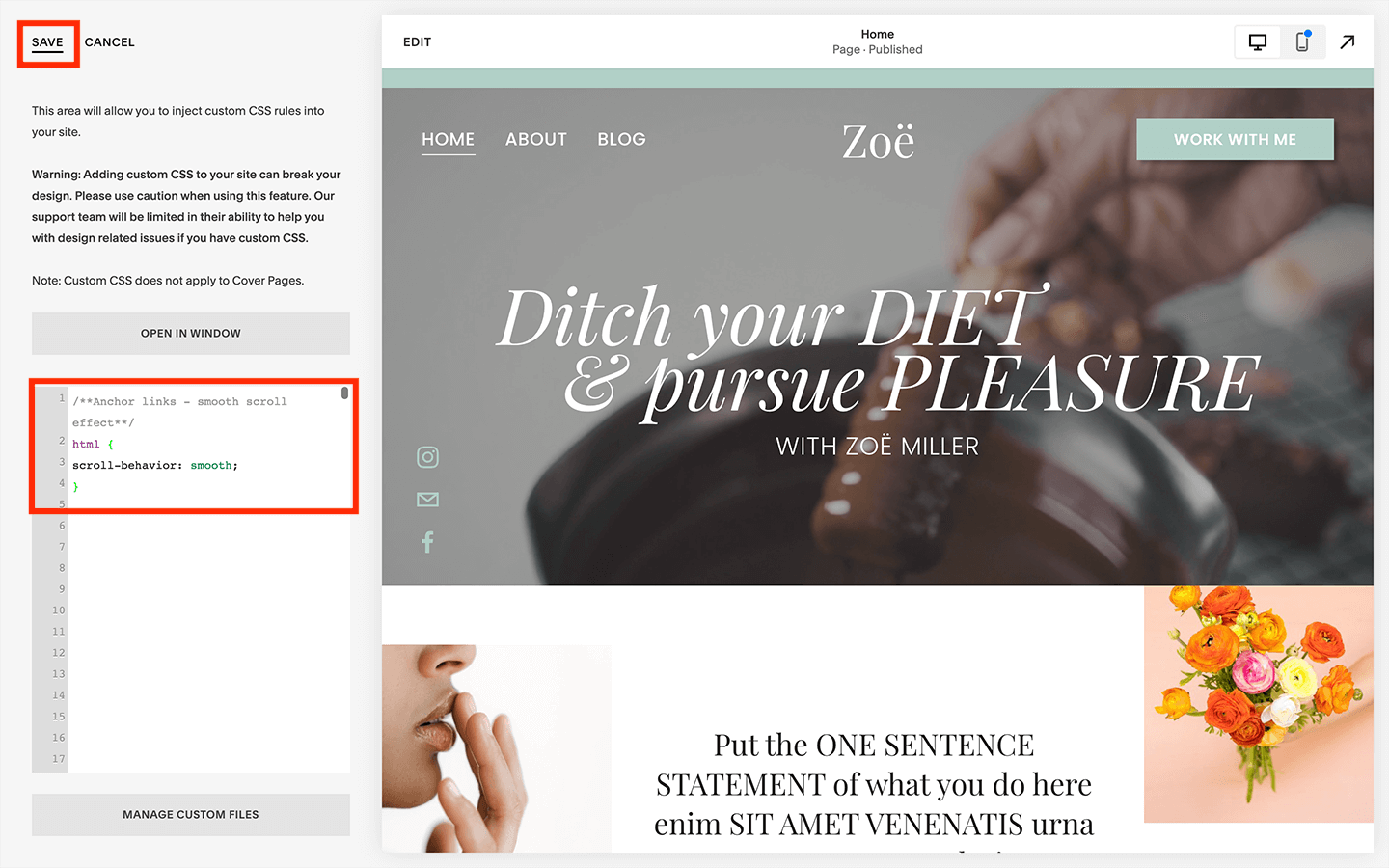This screenshot has height=868, width=1389.
Task: Cancel the CSS edits
Action: pos(109,42)
